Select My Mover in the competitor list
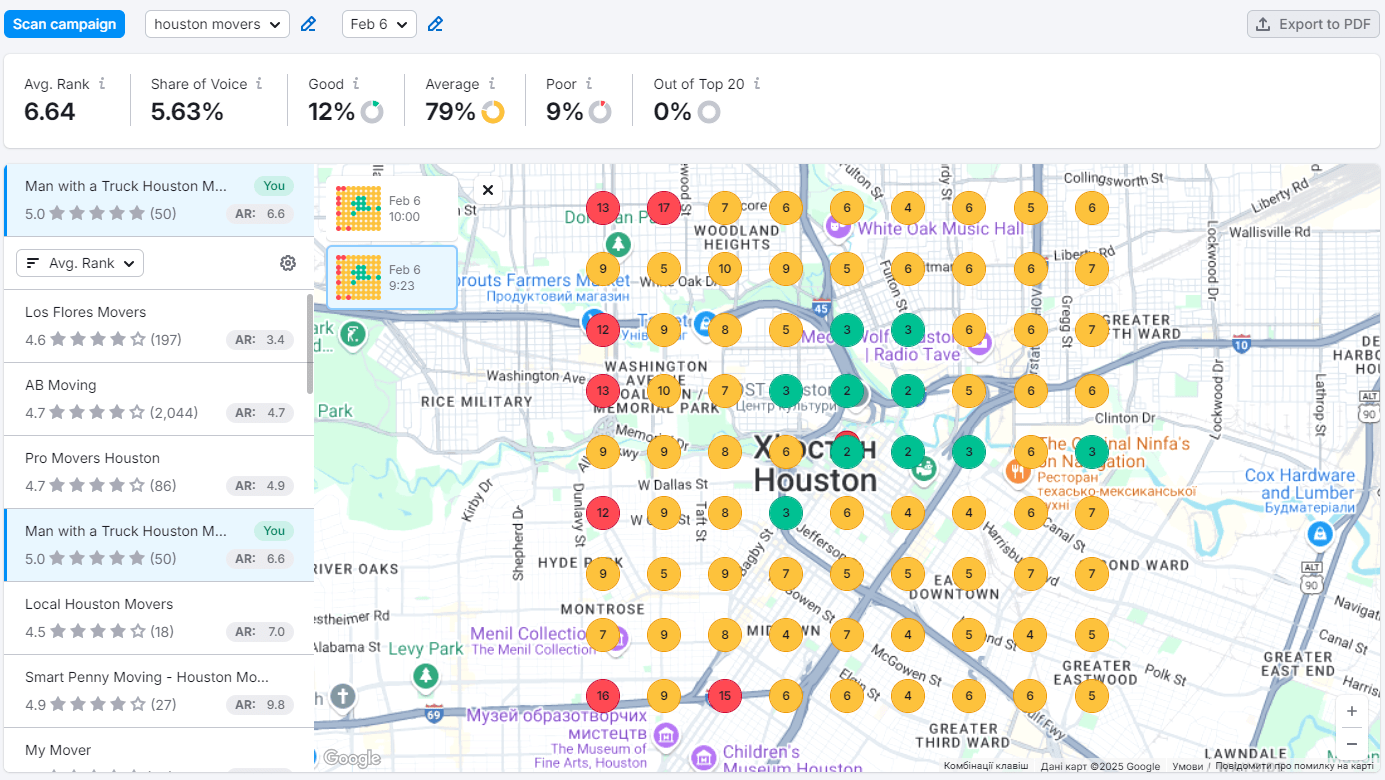Image resolution: width=1385 pixels, height=780 pixels. point(158,750)
